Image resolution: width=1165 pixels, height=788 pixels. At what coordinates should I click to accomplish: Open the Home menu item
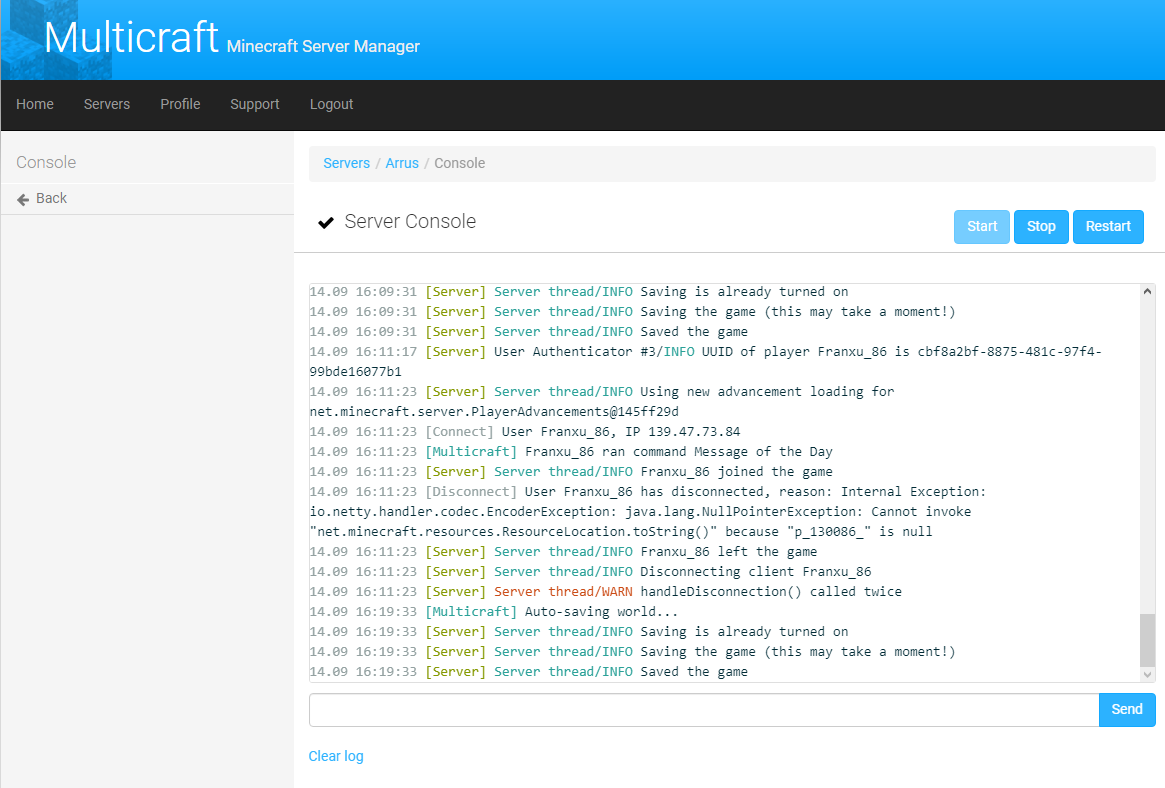tap(35, 104)
